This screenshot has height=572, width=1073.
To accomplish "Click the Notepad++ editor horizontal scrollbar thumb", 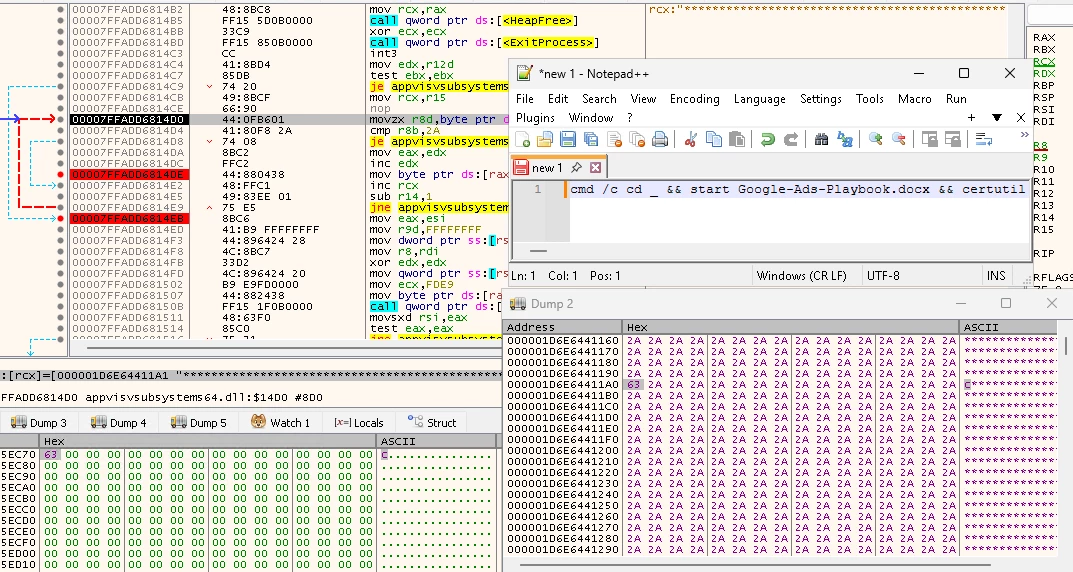I will pyautogui.click(x=539, y=251).
